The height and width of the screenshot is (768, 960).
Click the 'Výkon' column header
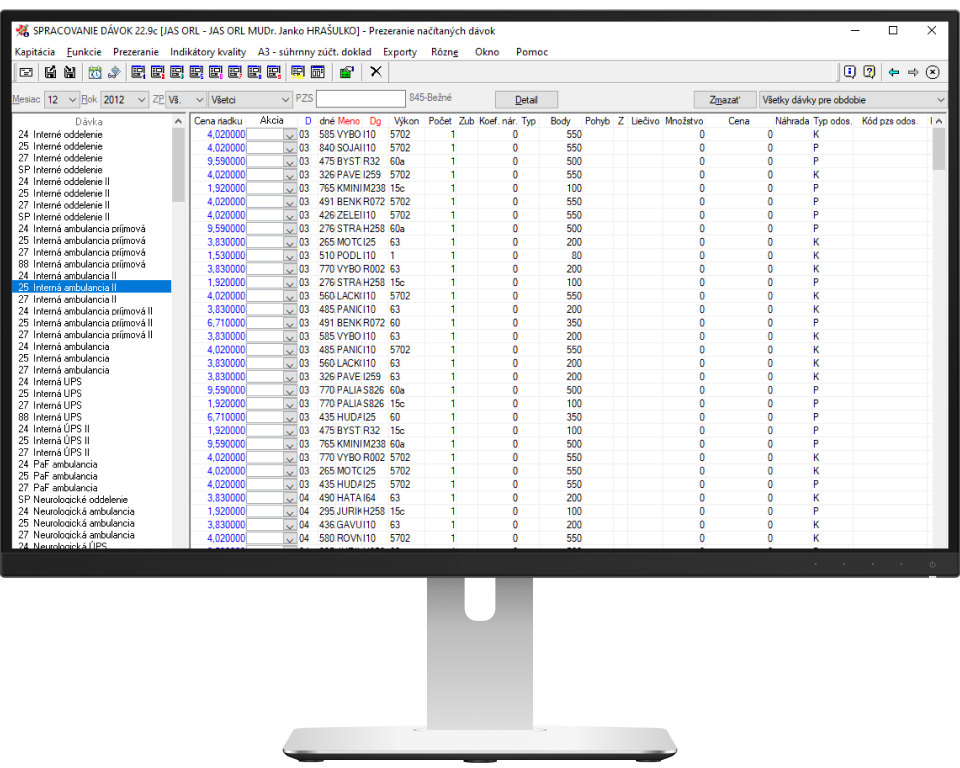(407, 121)
